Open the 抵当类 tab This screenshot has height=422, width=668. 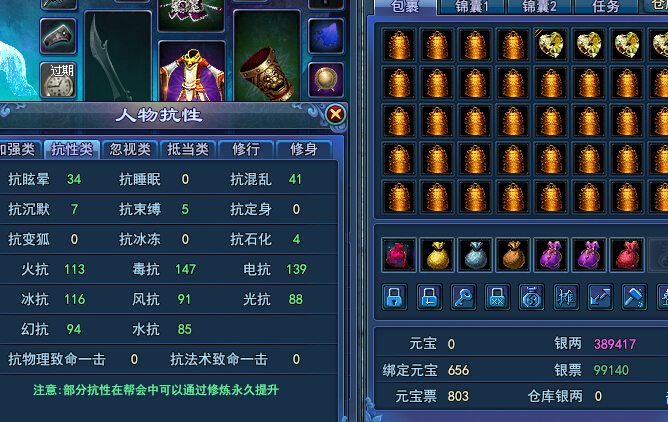[188, 149]
